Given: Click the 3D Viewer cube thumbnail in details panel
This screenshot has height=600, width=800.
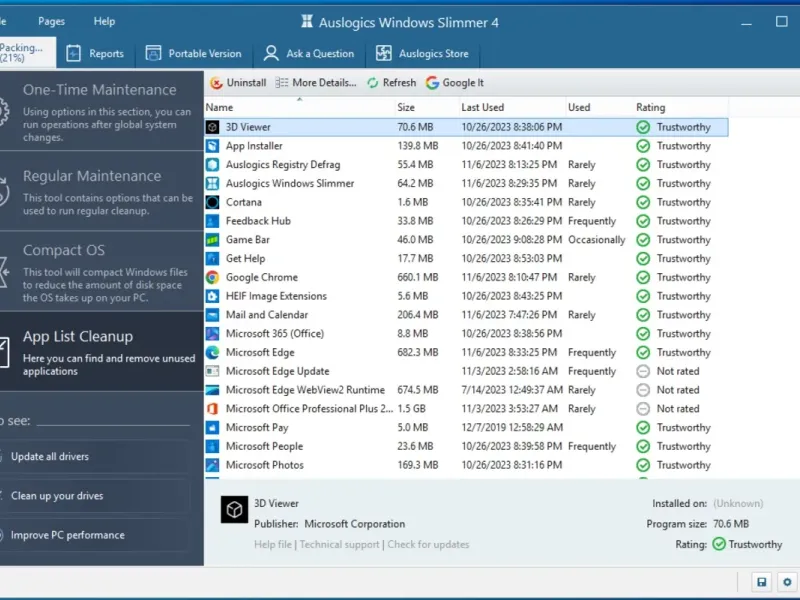Looking at the screenshot, I should (x=234, y=509).
